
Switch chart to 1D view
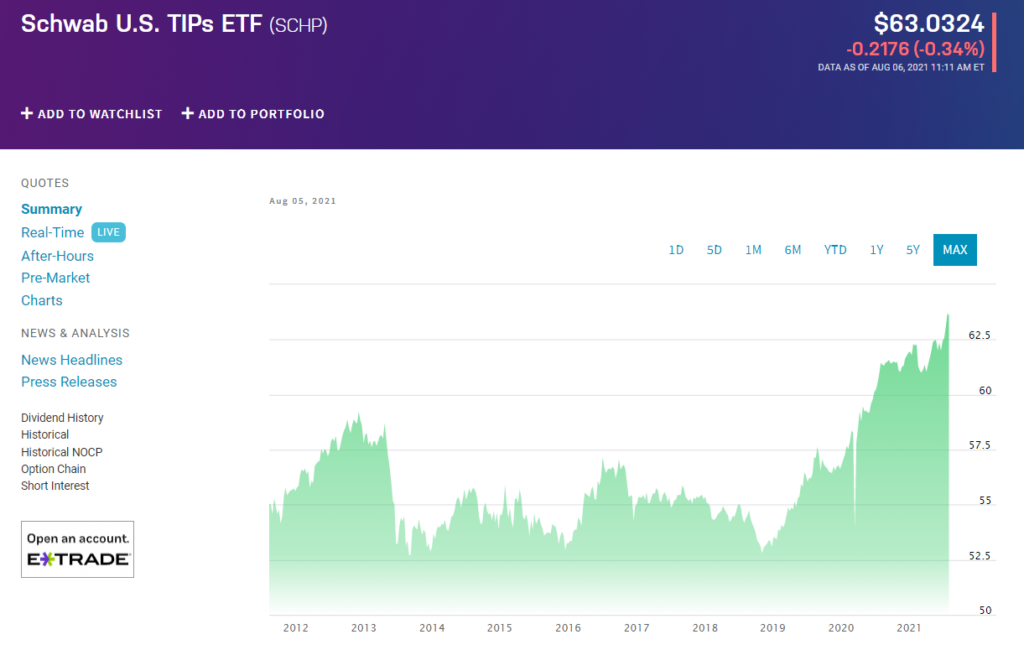[x=676, y=250]
